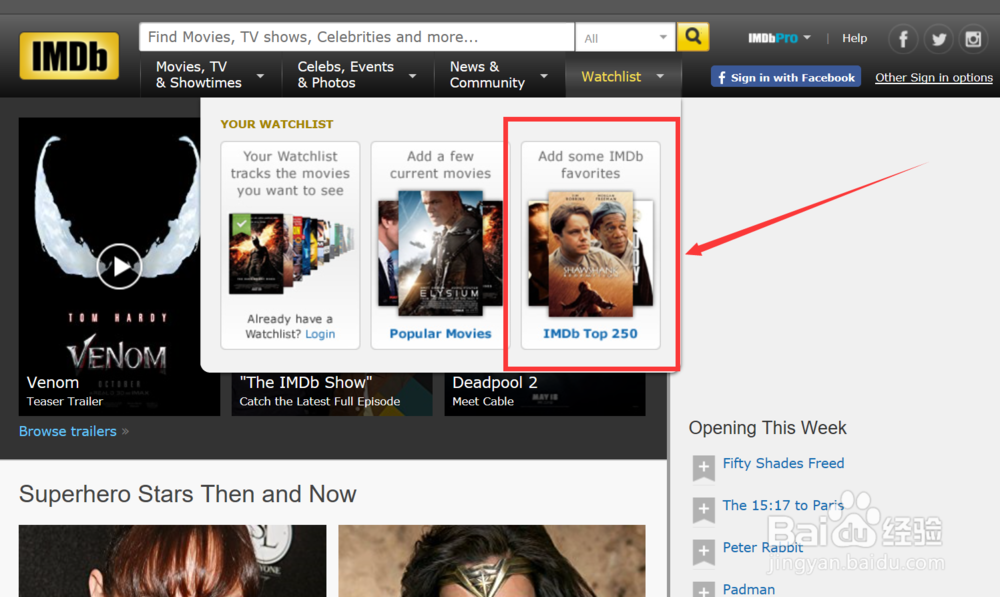The height and width of the screenshot is (597, 1000).
Task: Expand News & Community arrow
Action: [544, 76]
